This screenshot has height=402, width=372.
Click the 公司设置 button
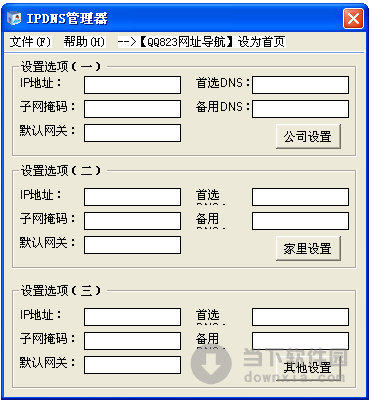pos(308,136)
